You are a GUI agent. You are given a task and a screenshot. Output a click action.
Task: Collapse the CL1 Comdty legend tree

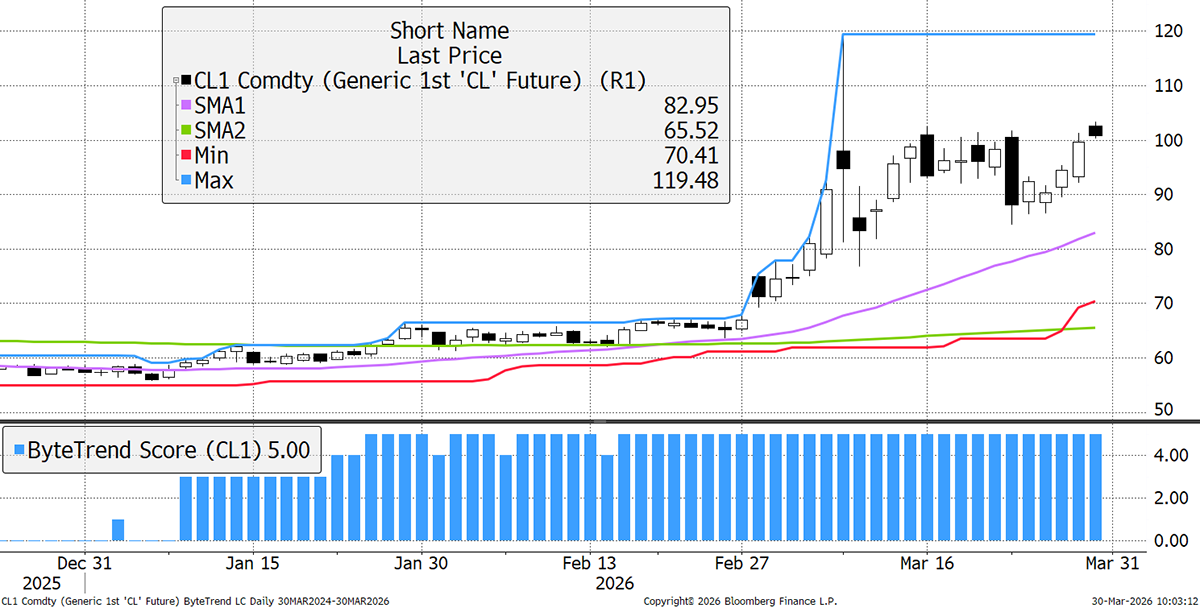[175, 78]
